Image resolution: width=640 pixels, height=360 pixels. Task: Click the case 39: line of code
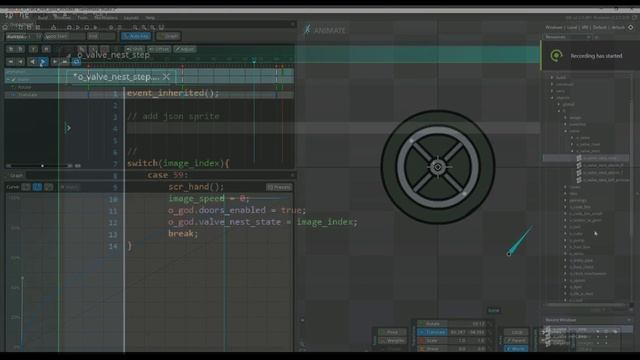point(168,175)
